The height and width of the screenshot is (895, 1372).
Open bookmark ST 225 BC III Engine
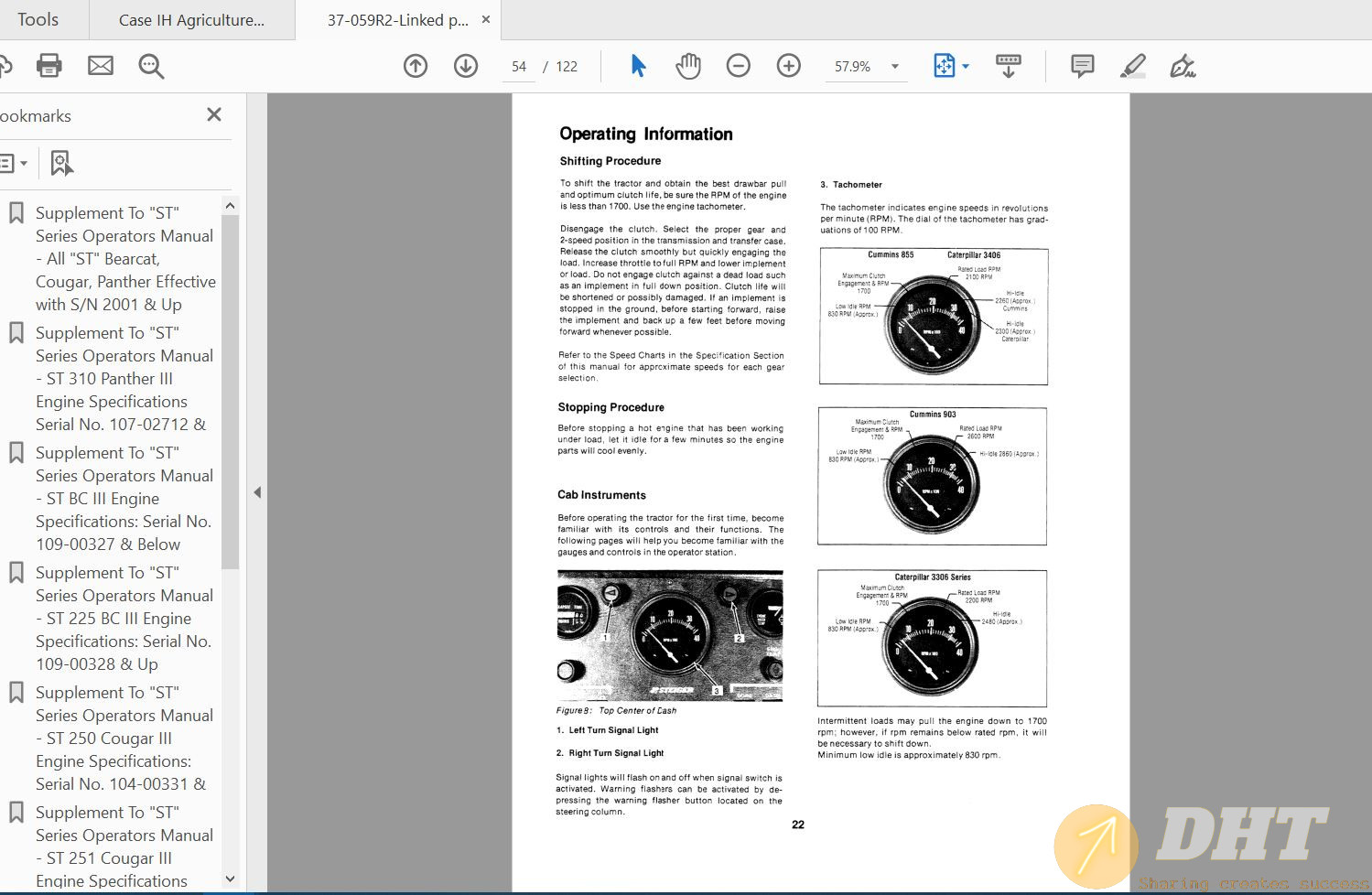click(x=125, y=619)
